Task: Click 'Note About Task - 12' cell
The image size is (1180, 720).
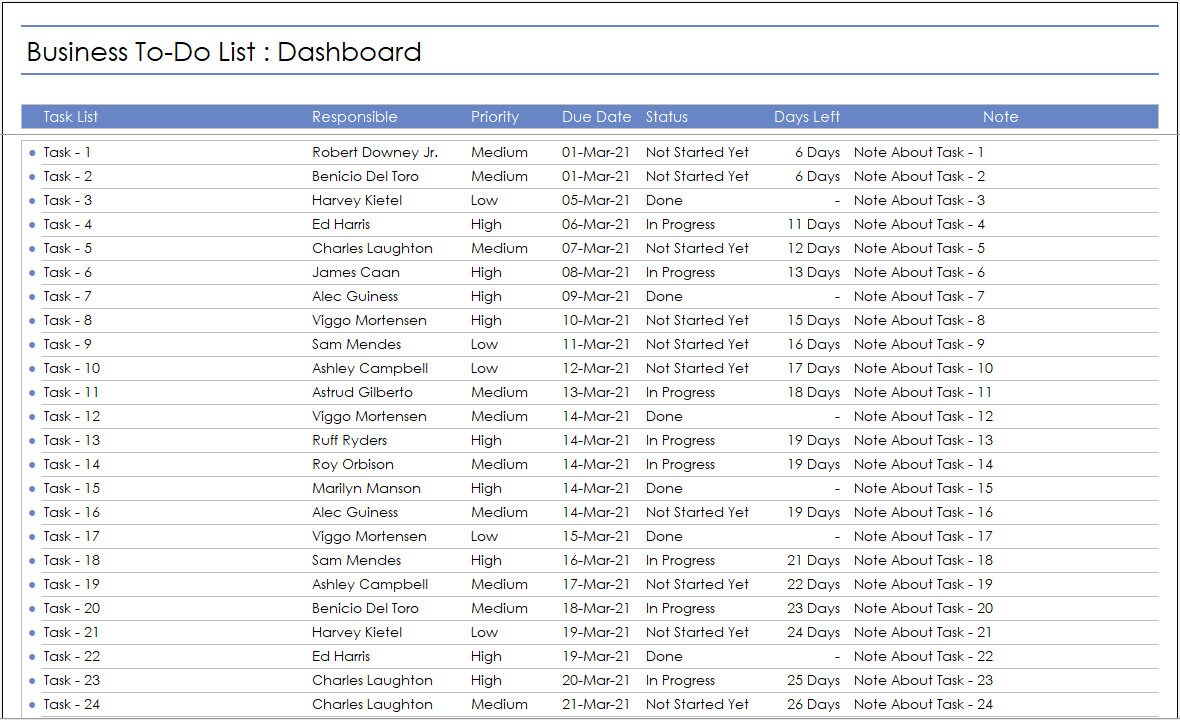Action: tap(923, 416)
